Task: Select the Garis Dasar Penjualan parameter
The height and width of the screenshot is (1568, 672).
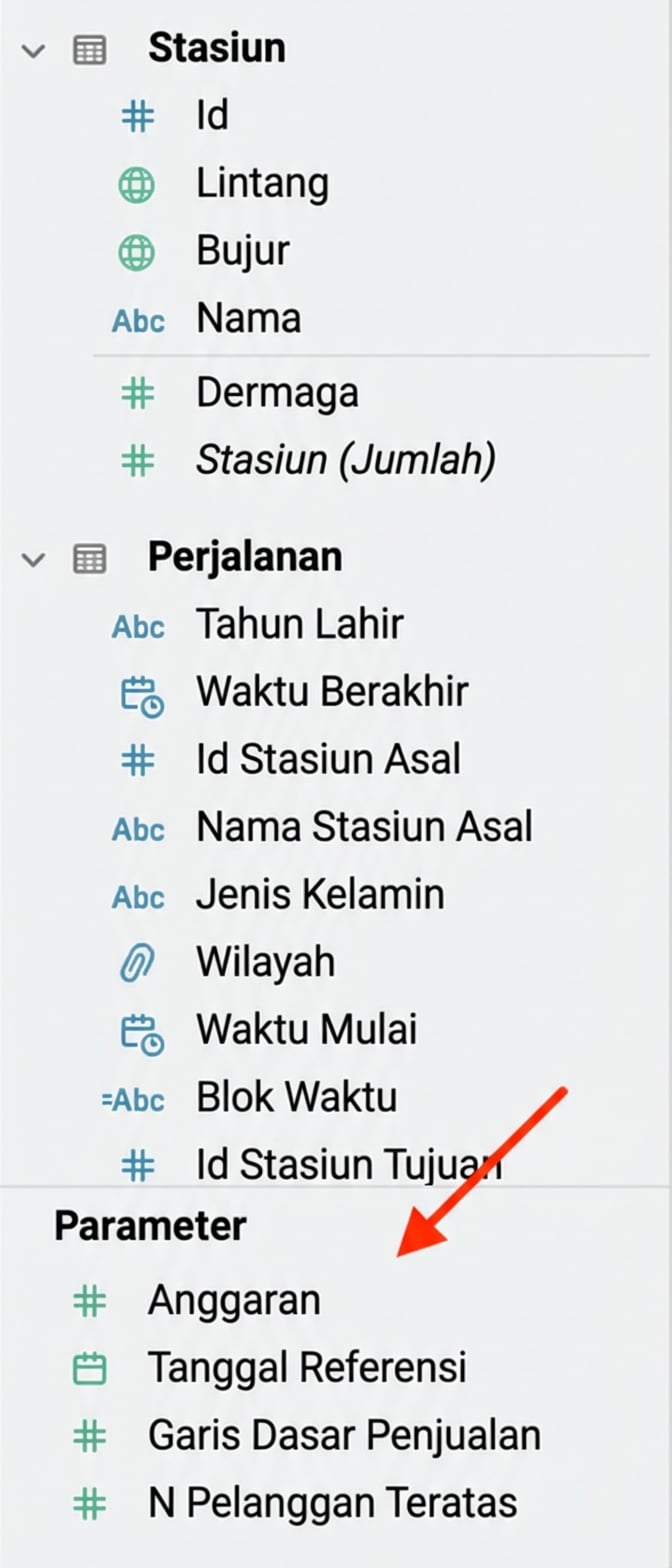Action: pos(344,1436)
